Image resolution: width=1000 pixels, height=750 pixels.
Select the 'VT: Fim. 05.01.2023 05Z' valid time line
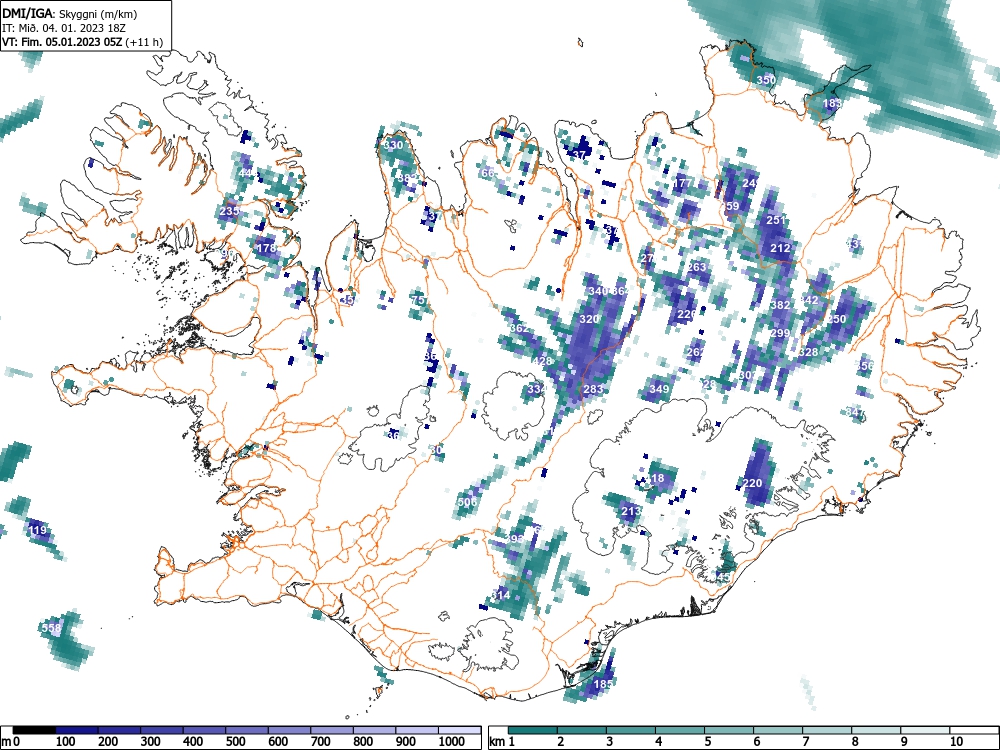[x=62, y=42]
